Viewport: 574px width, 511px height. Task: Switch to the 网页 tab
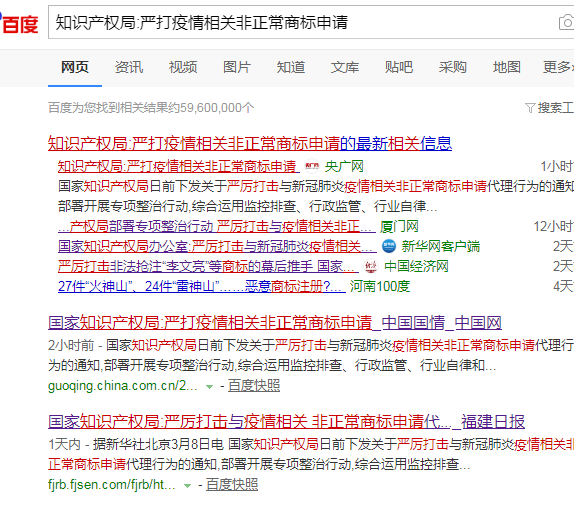click(x=75, y=67)
